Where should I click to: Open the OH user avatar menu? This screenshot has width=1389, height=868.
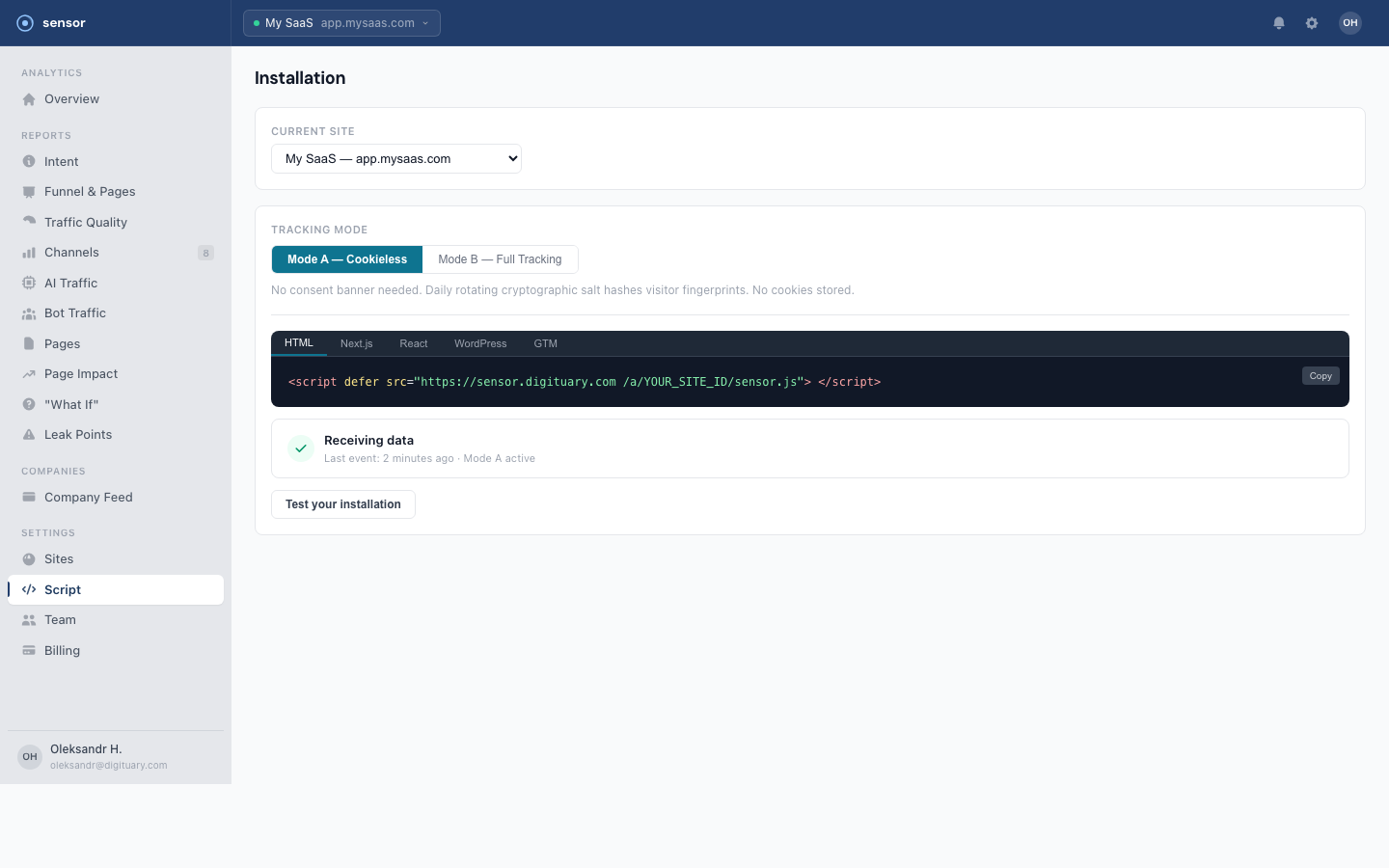point(1349,23)
